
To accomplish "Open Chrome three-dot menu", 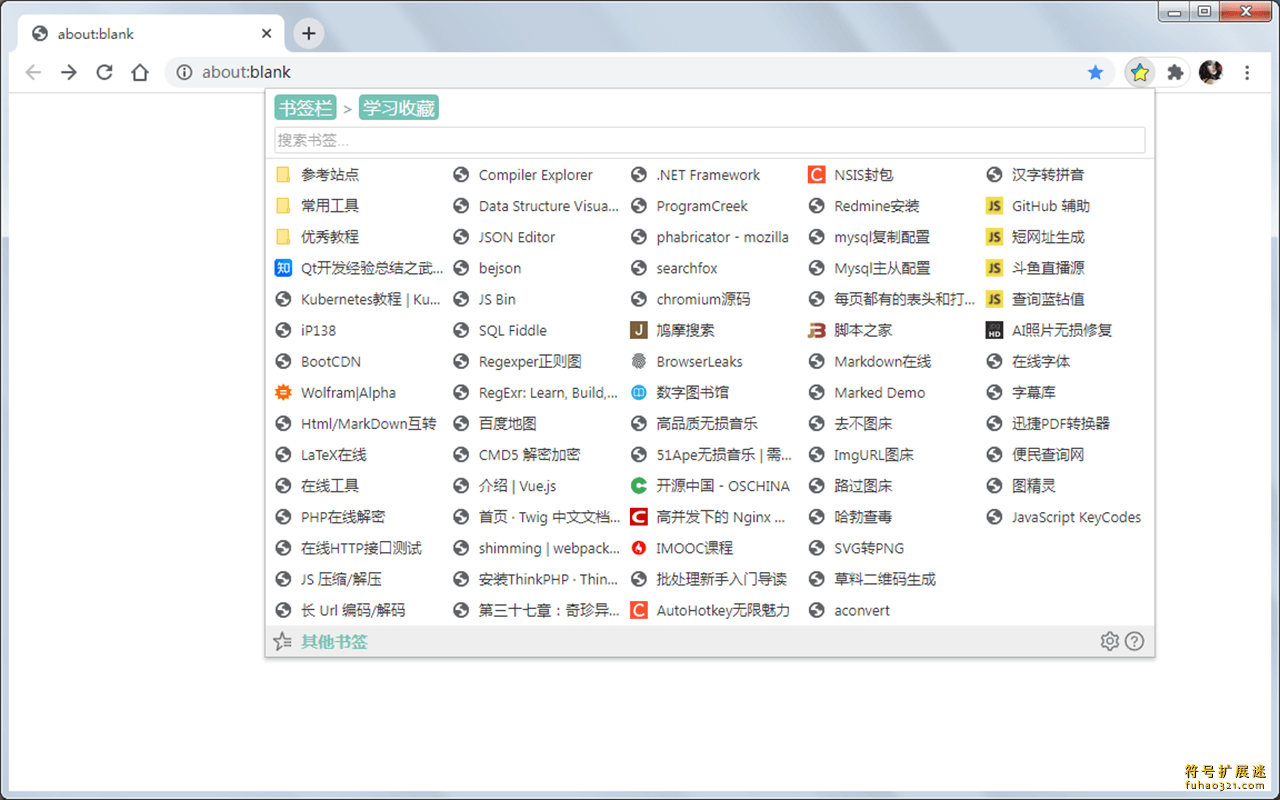I will pos(1247,72).
